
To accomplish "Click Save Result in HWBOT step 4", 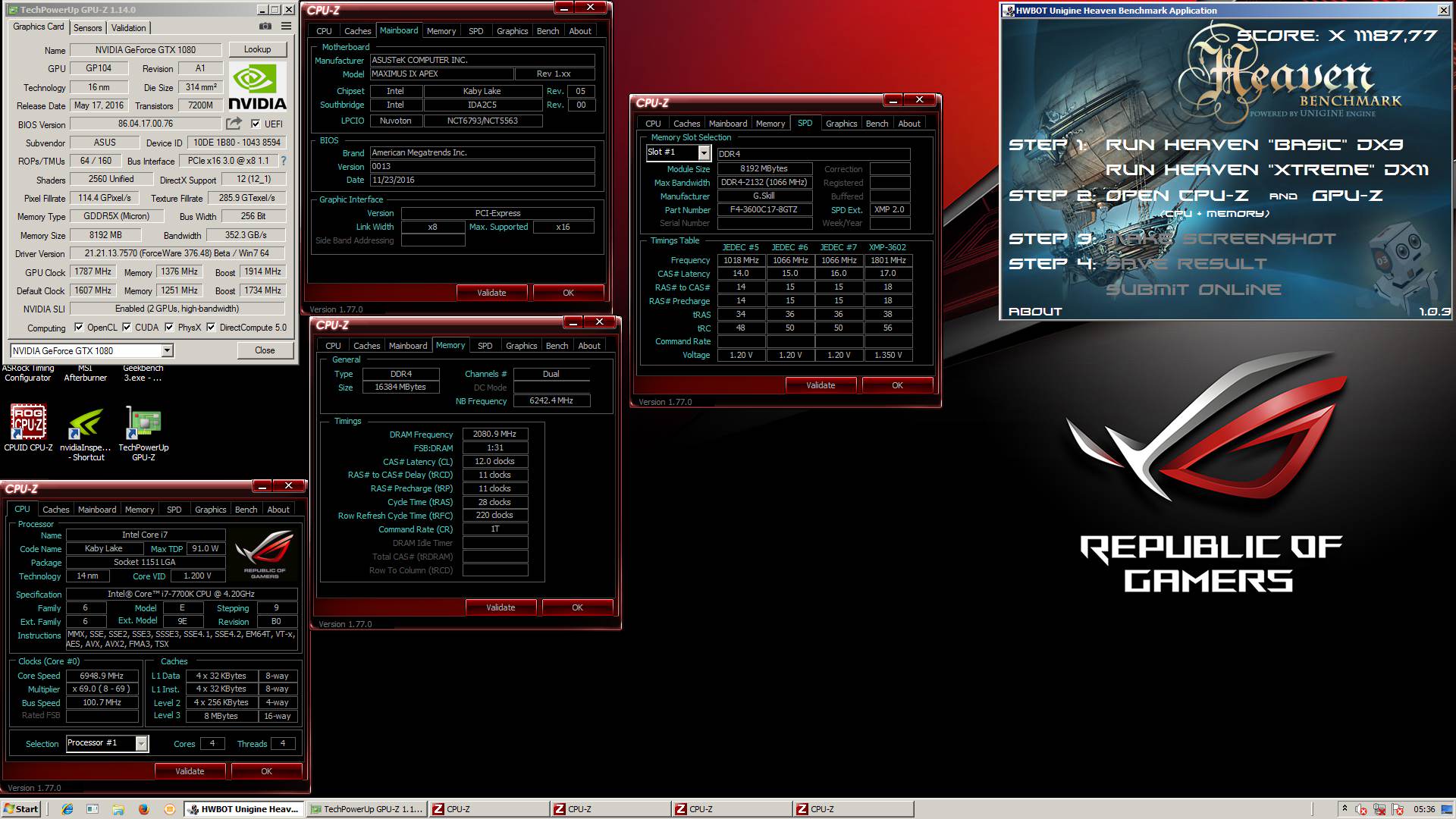I will coord(1186,264).
